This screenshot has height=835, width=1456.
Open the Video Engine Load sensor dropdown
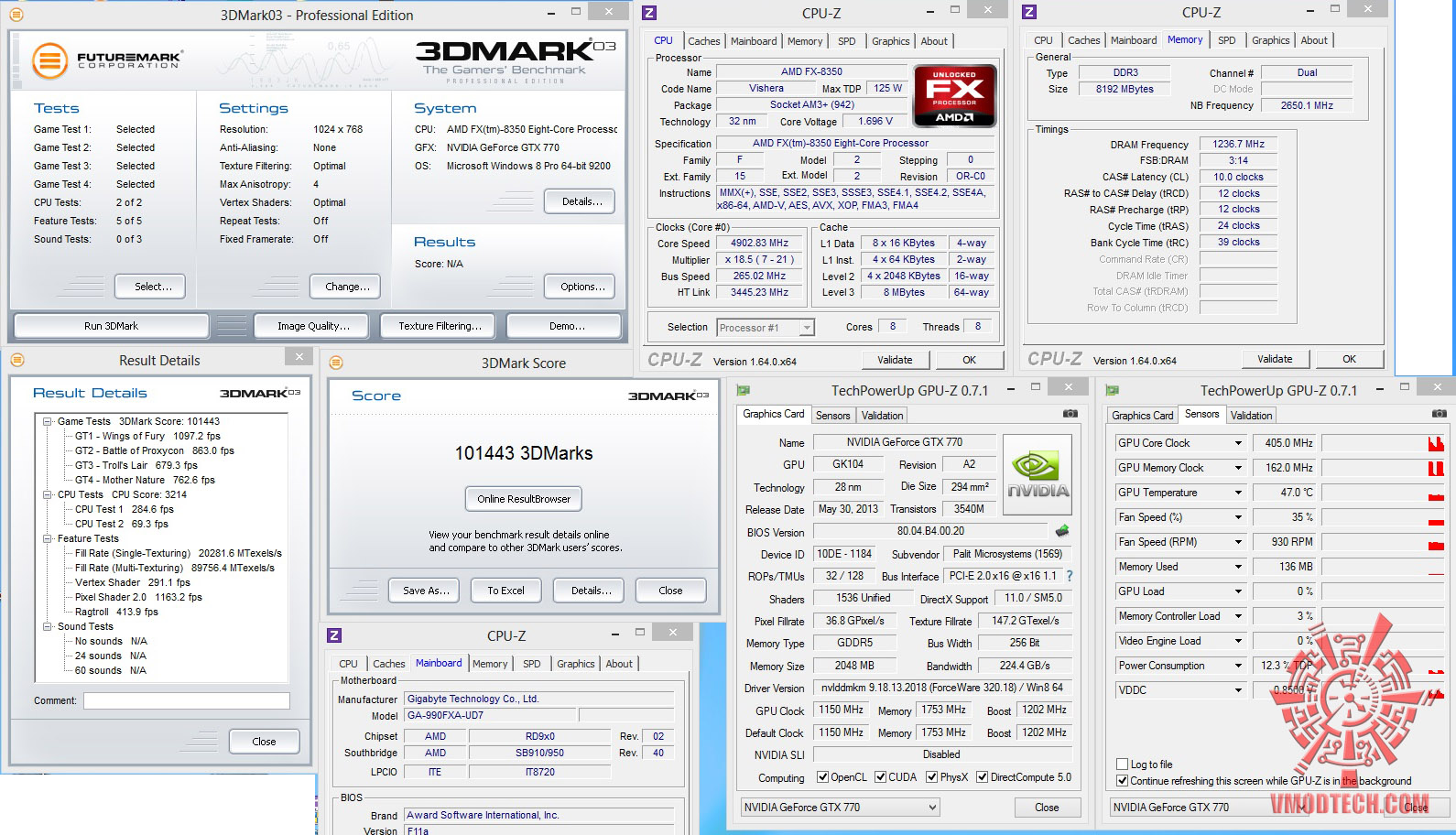(x=1238, y=641)
